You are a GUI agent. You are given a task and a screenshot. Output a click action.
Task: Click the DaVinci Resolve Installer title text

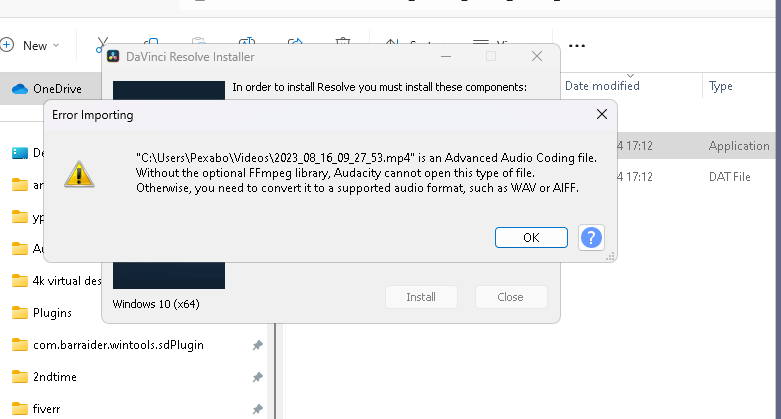[190, 57]
